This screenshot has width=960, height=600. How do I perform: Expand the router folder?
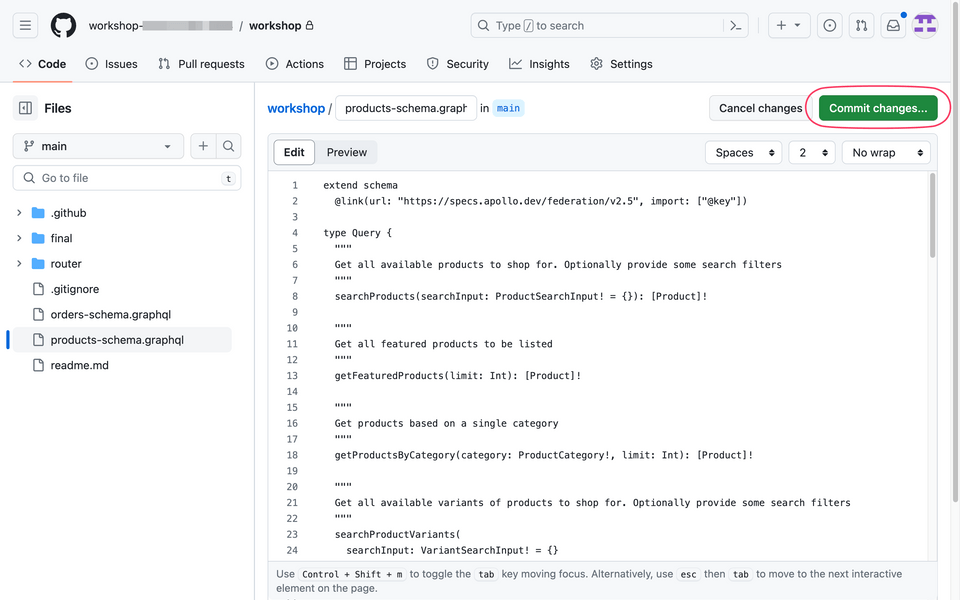point(19,264)
